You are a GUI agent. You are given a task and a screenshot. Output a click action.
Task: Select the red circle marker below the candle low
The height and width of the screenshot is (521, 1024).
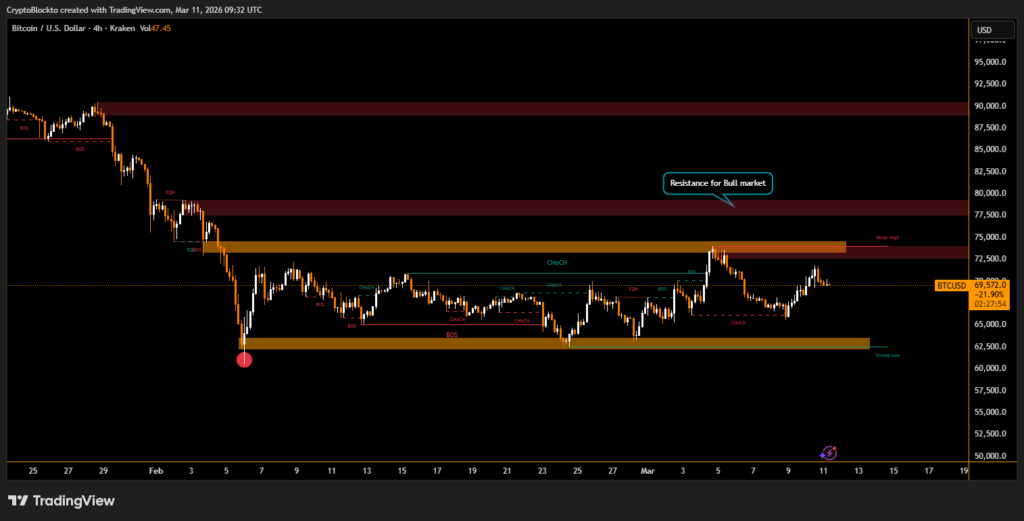point(244,359)
